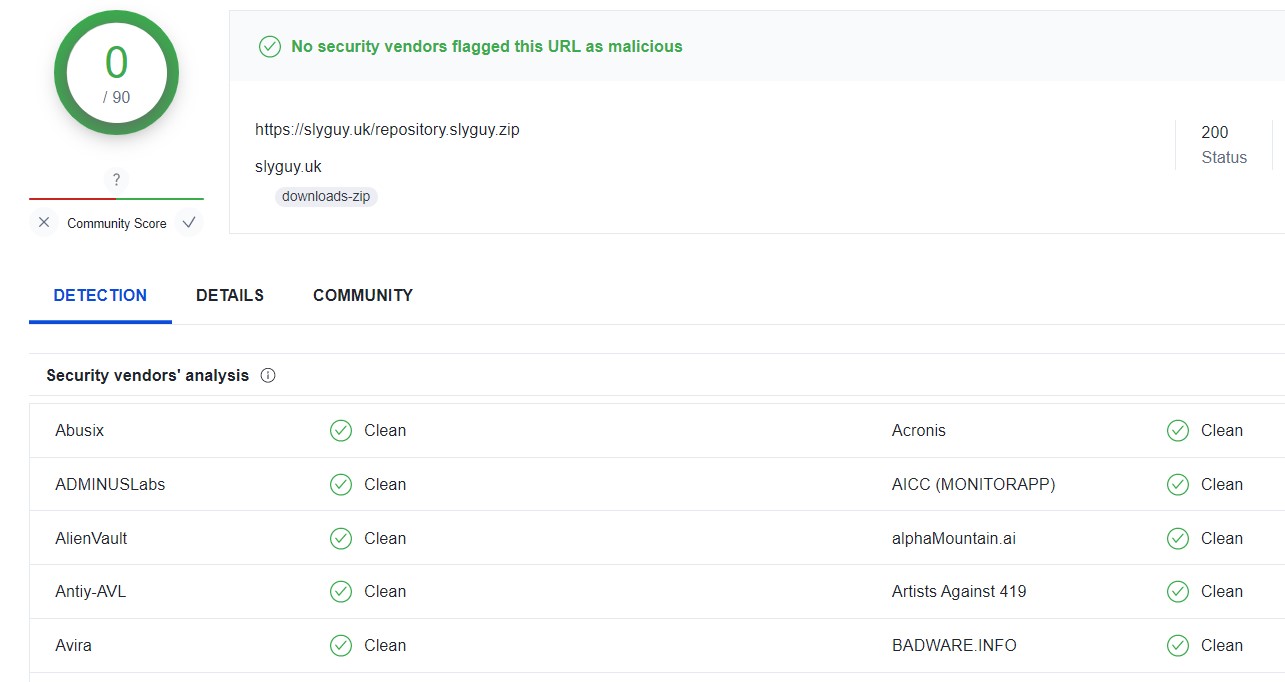Select the BADWARE.INFO vendor name
This screenshot has width=1285, height=682.
tap(954, 646)
